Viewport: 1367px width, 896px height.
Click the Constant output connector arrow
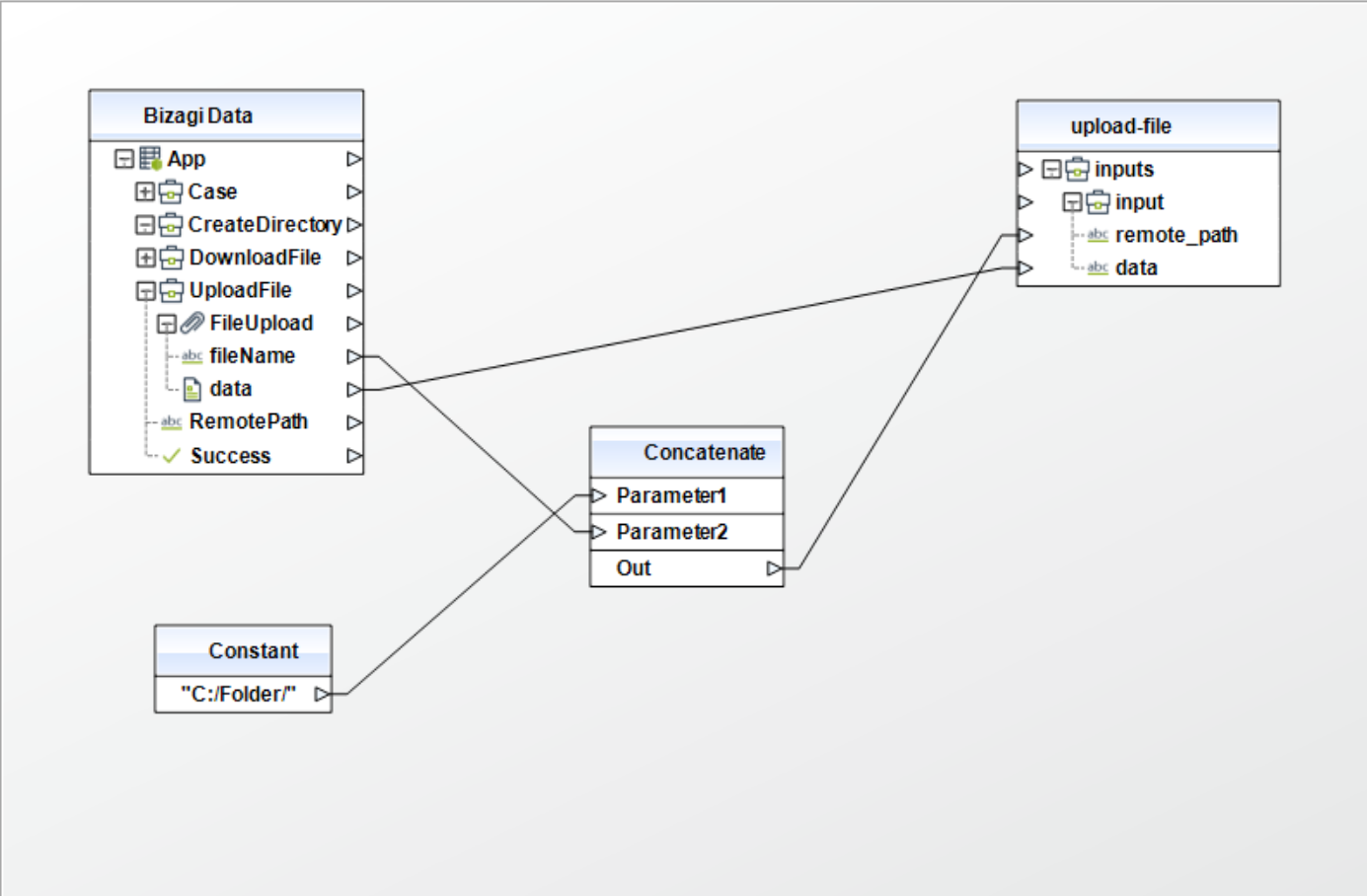pyautogui.click(x=322, y=695)
